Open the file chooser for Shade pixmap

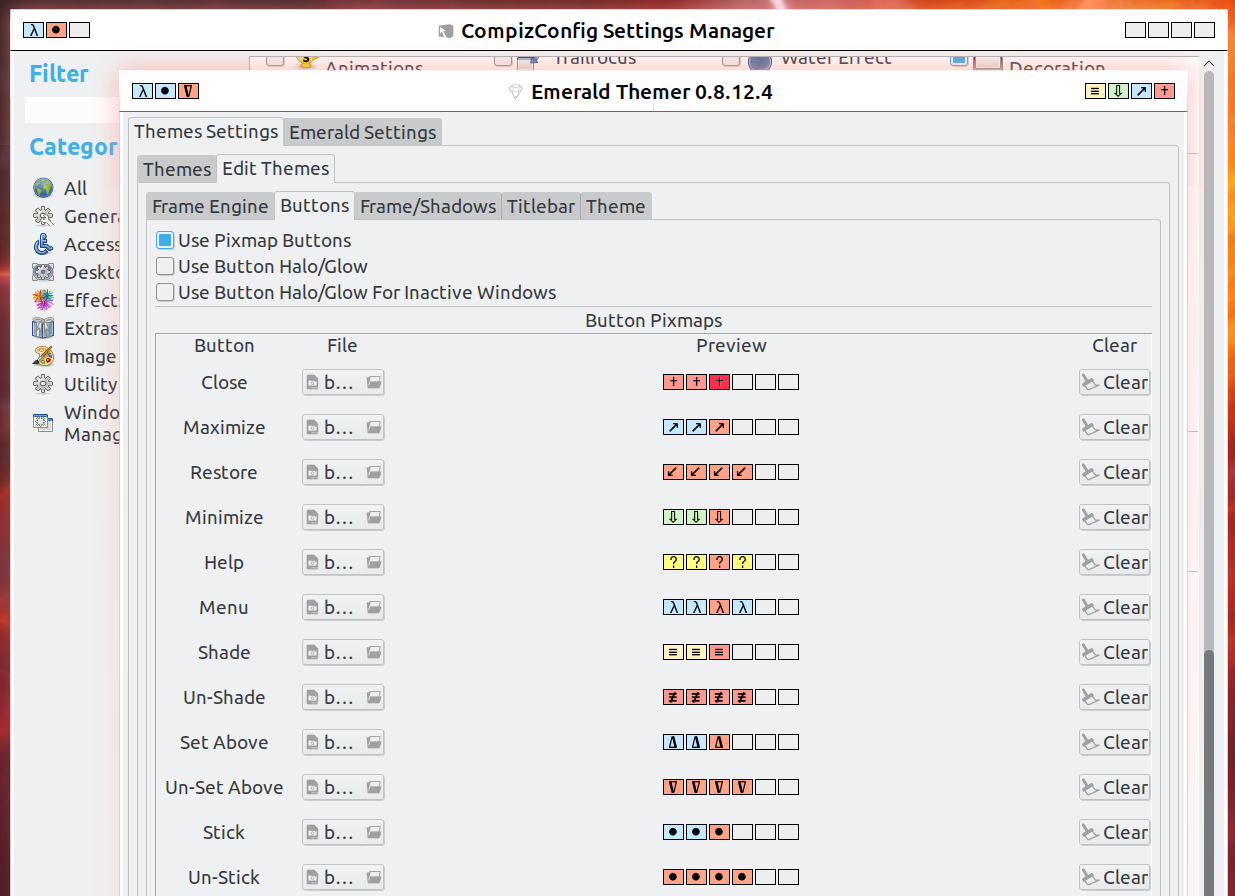pos(343,653)
